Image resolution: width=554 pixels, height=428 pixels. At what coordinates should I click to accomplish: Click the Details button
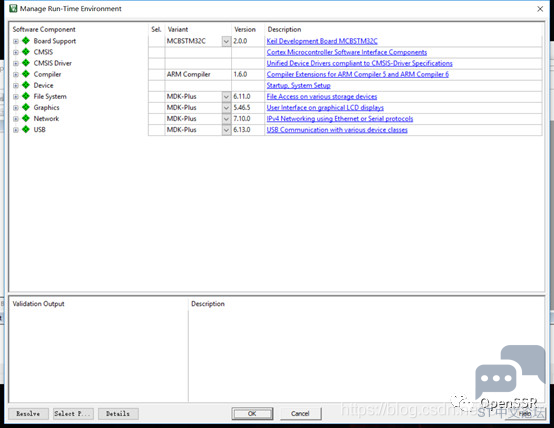click(x=118, y=414)
